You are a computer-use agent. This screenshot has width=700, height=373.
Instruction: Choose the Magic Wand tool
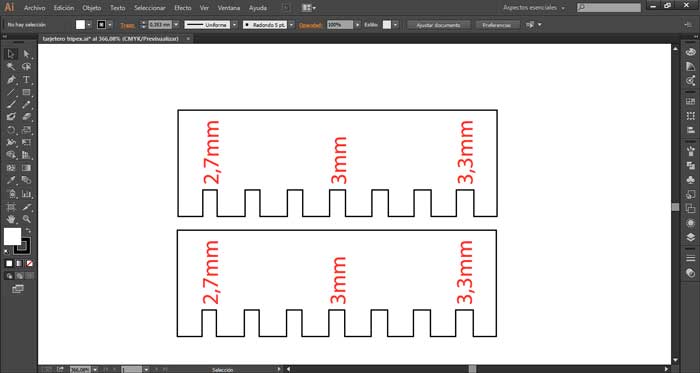pos(11,67)
